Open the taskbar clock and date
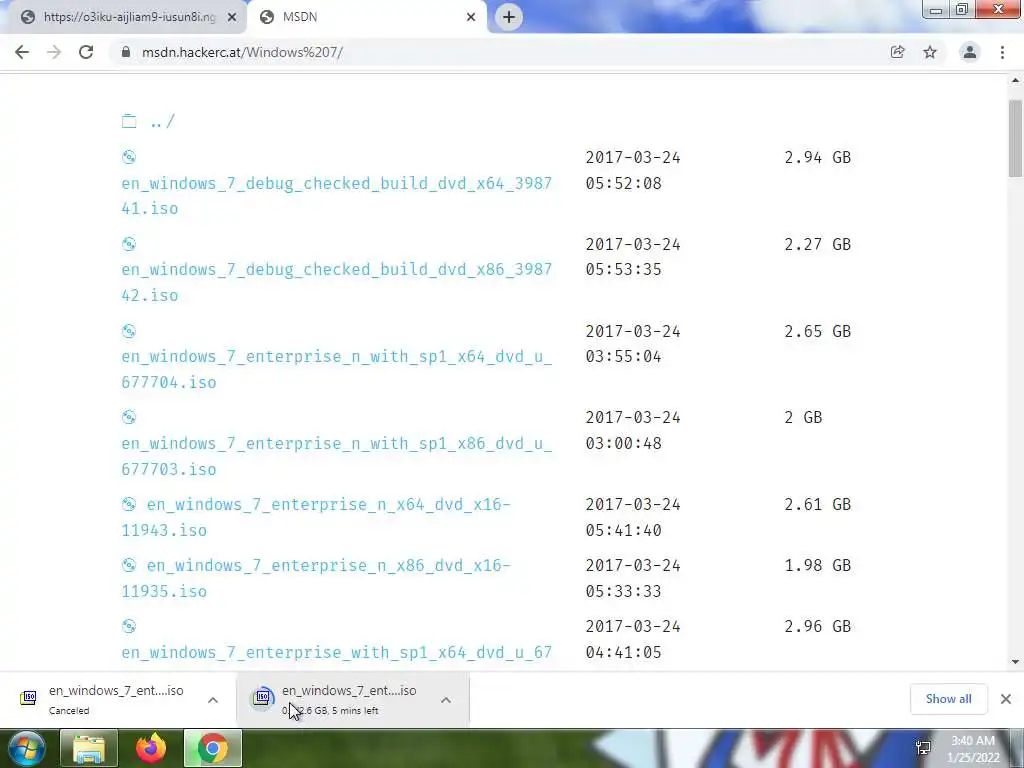 click(973, 749)
